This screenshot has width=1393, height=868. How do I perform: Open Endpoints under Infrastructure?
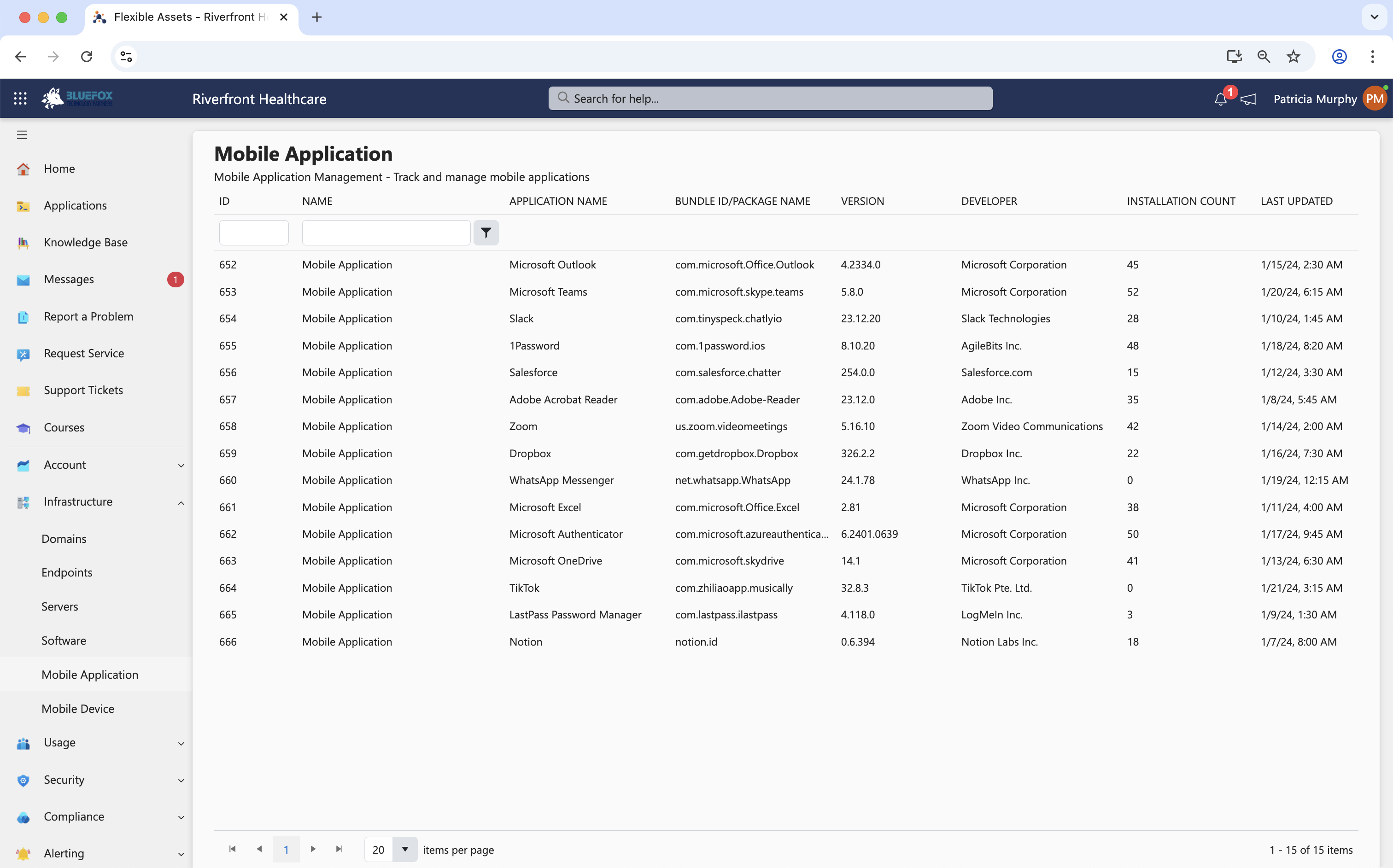pos(67,573)
